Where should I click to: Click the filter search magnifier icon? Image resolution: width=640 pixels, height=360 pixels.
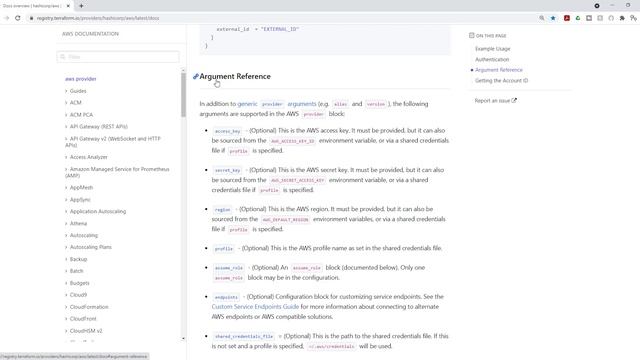point(63,57)
